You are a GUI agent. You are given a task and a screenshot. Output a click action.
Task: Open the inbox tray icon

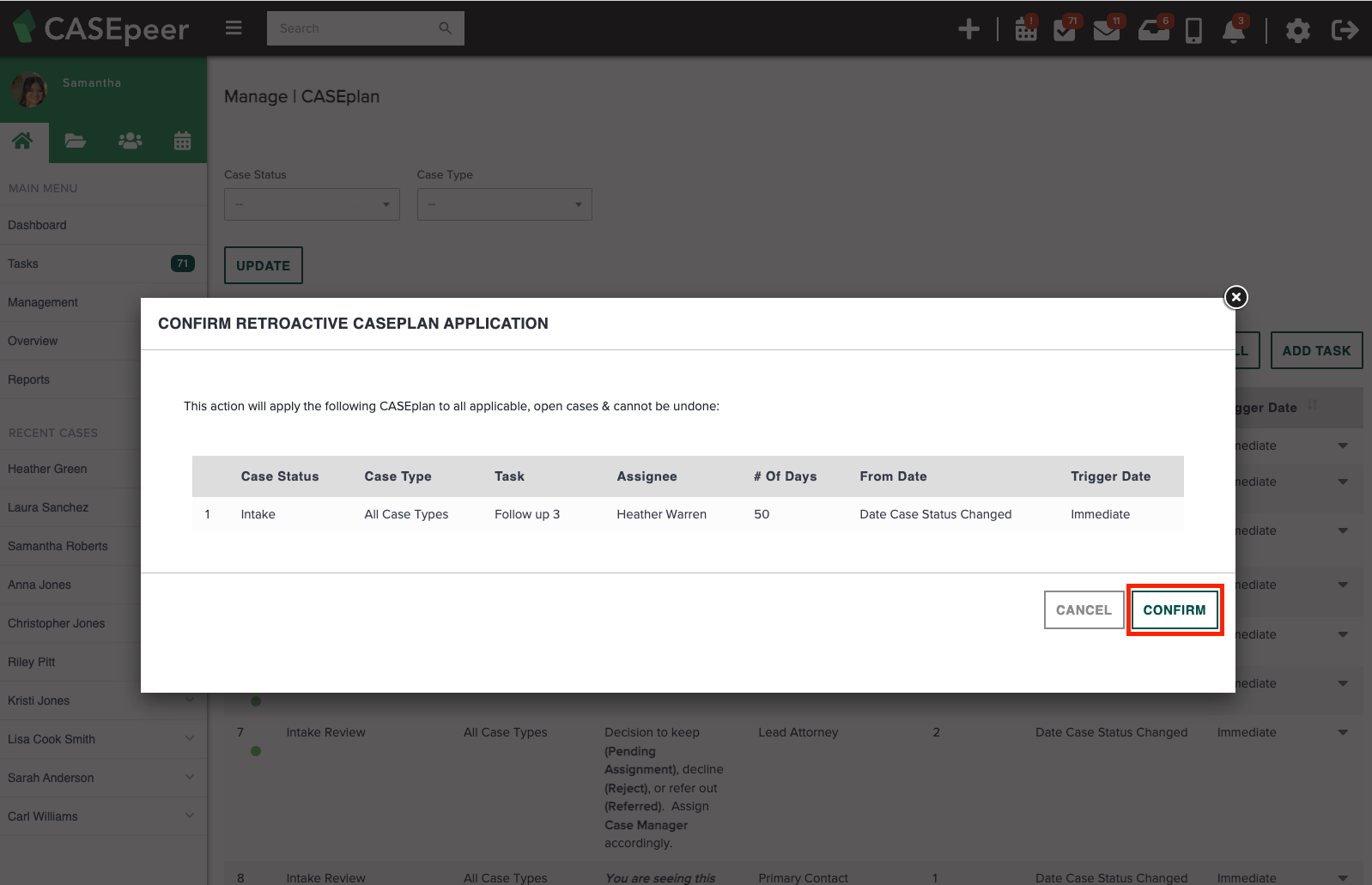(1154, 29)
